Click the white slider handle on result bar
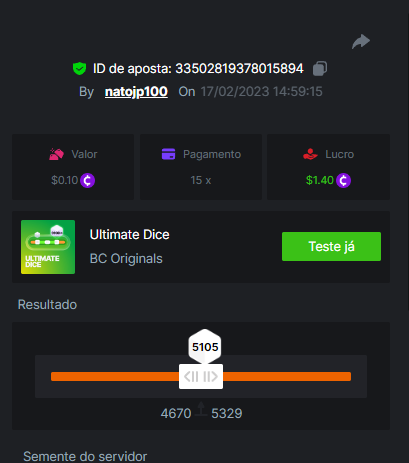 201,376
